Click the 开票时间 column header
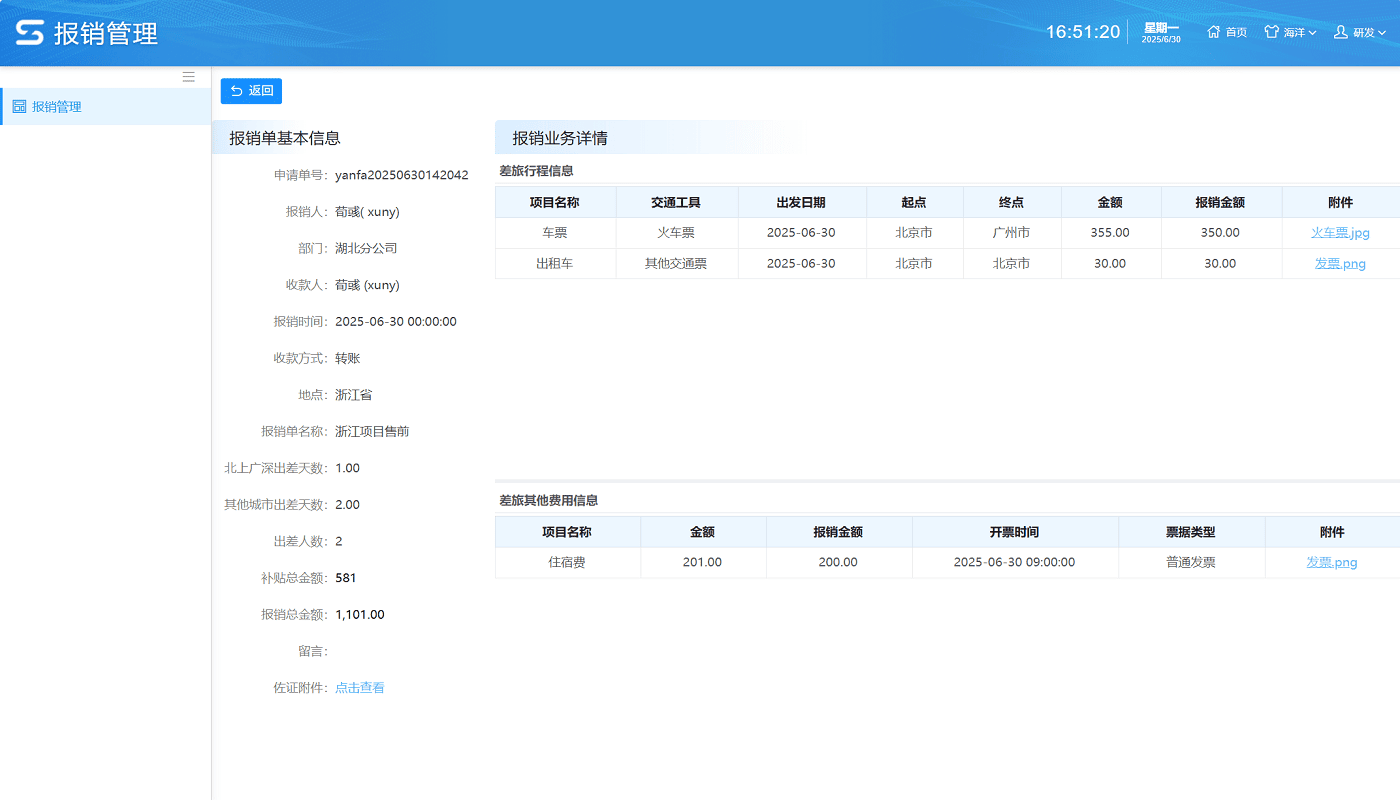This screenshot has width=1400, height=800. (1014, 532)
